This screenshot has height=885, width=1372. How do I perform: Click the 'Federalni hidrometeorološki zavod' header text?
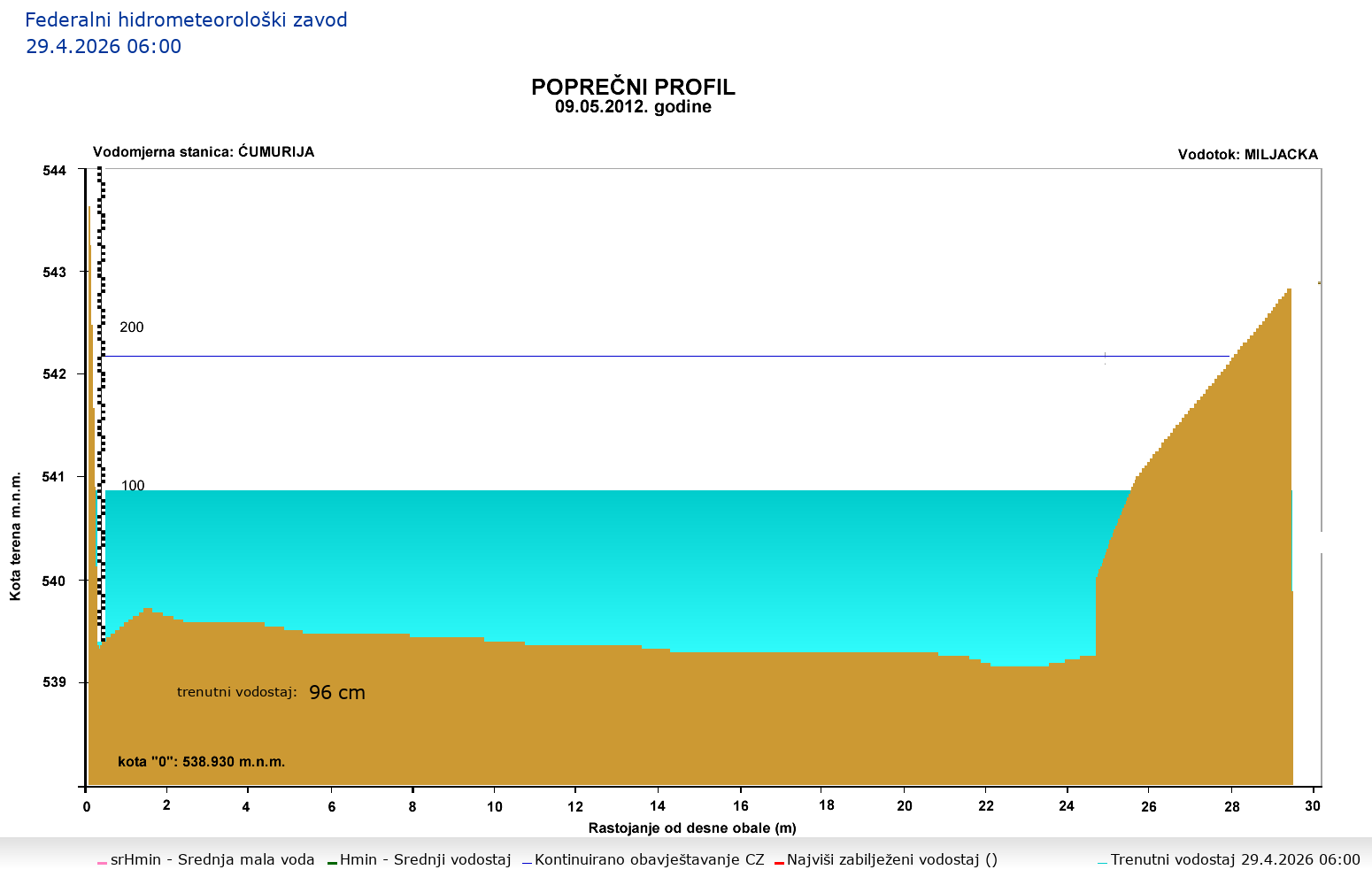(186, 19)
